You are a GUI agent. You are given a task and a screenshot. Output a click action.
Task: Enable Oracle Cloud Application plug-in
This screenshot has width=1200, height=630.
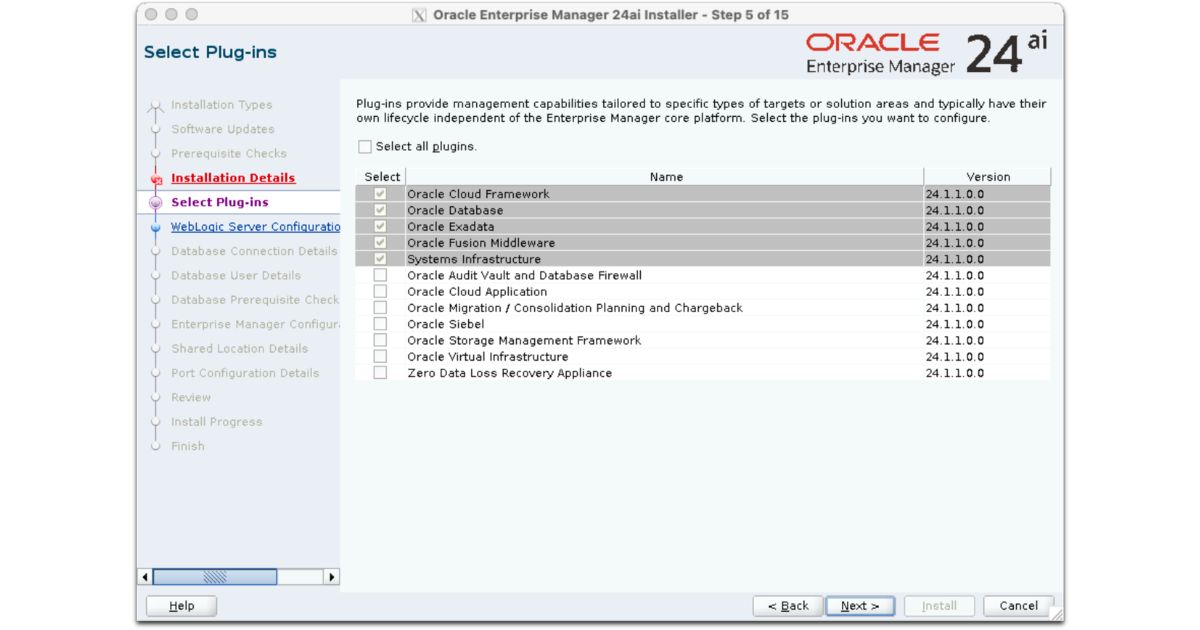click(380, 292)
